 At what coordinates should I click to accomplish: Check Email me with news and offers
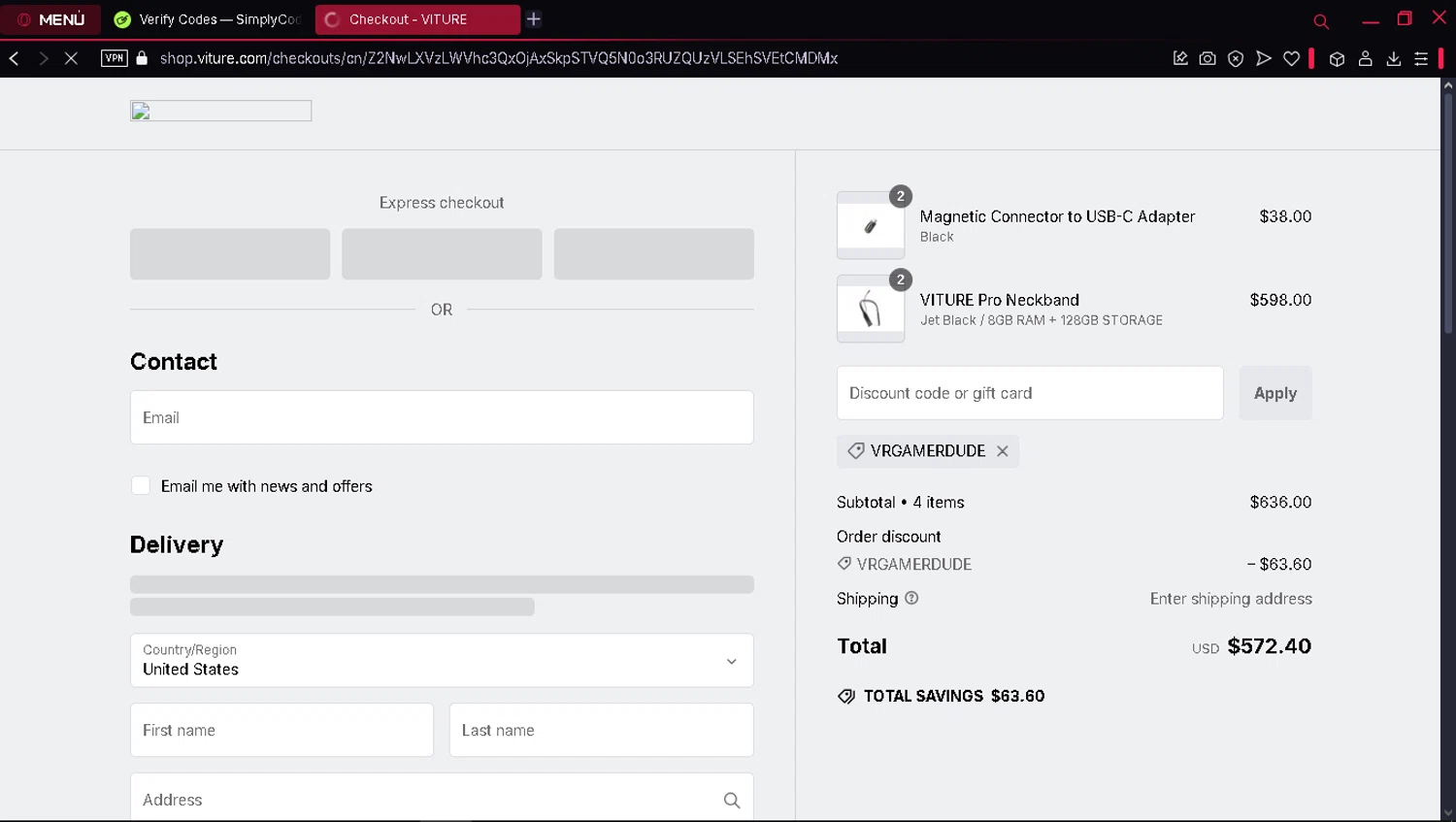coord(141,485)
